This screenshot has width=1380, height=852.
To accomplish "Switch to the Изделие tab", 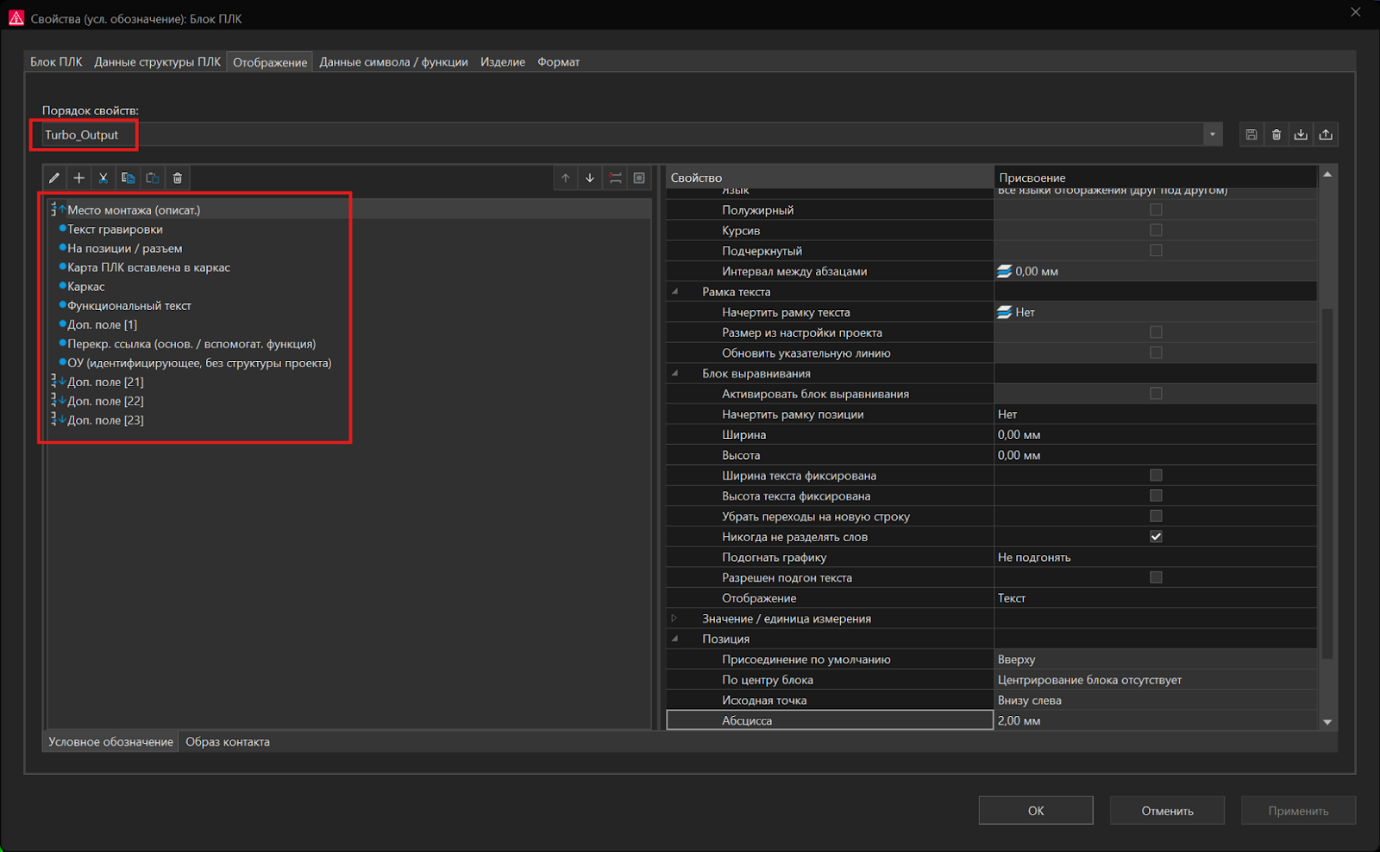I will pyautogui.click(x=502, y=61).
